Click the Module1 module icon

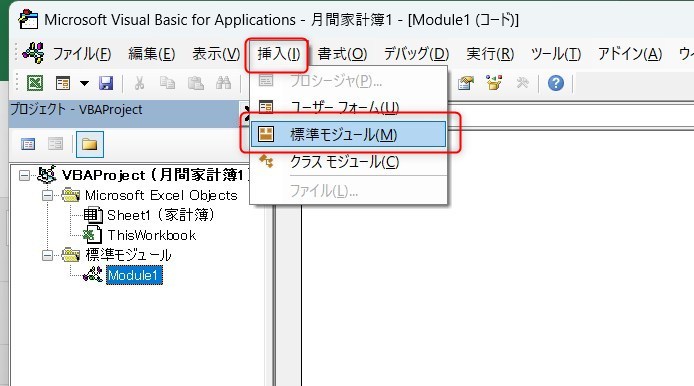(93, 274)
